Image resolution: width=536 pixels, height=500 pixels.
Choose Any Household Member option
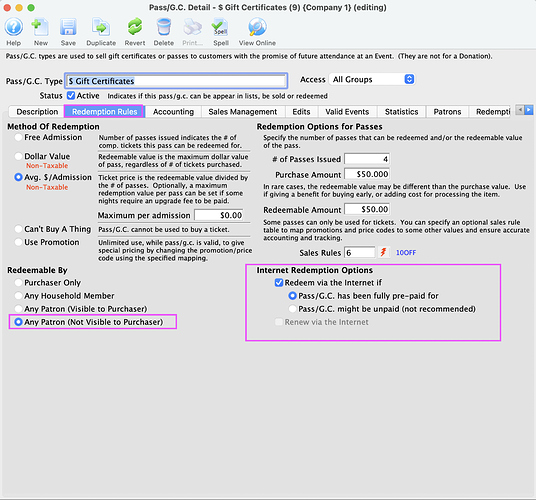pyautogui.click(x=18, y=296)
